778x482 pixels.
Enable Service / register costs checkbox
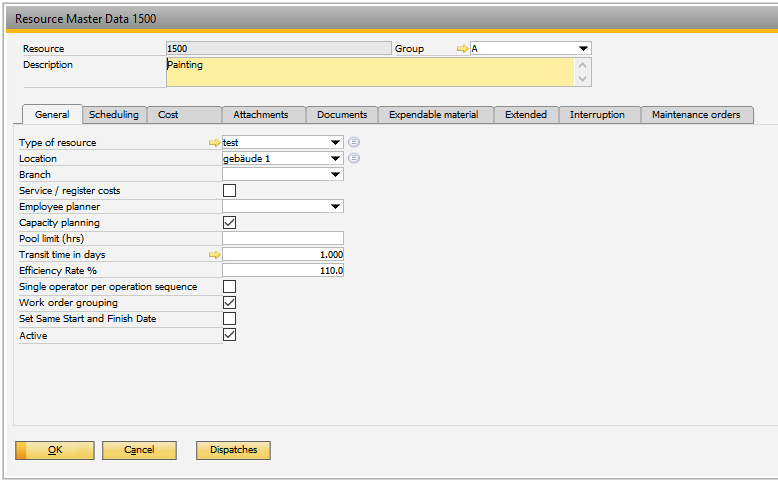229,191
